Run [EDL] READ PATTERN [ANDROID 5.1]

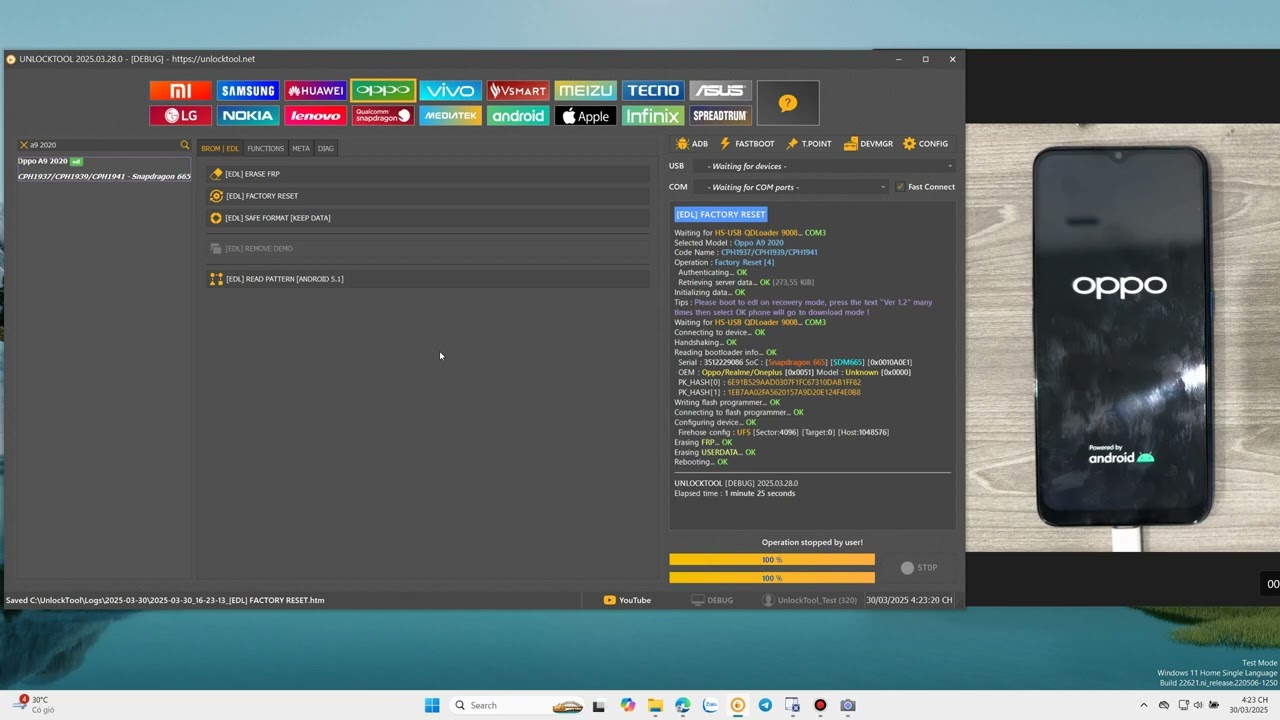(x=429, y=279)
